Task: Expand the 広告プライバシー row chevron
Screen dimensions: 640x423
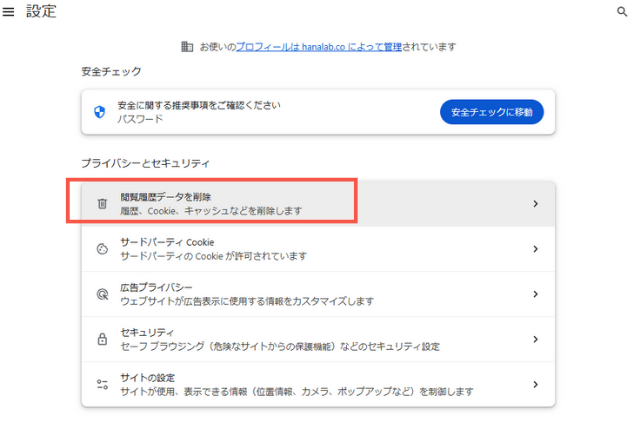Action: point(535,294)
